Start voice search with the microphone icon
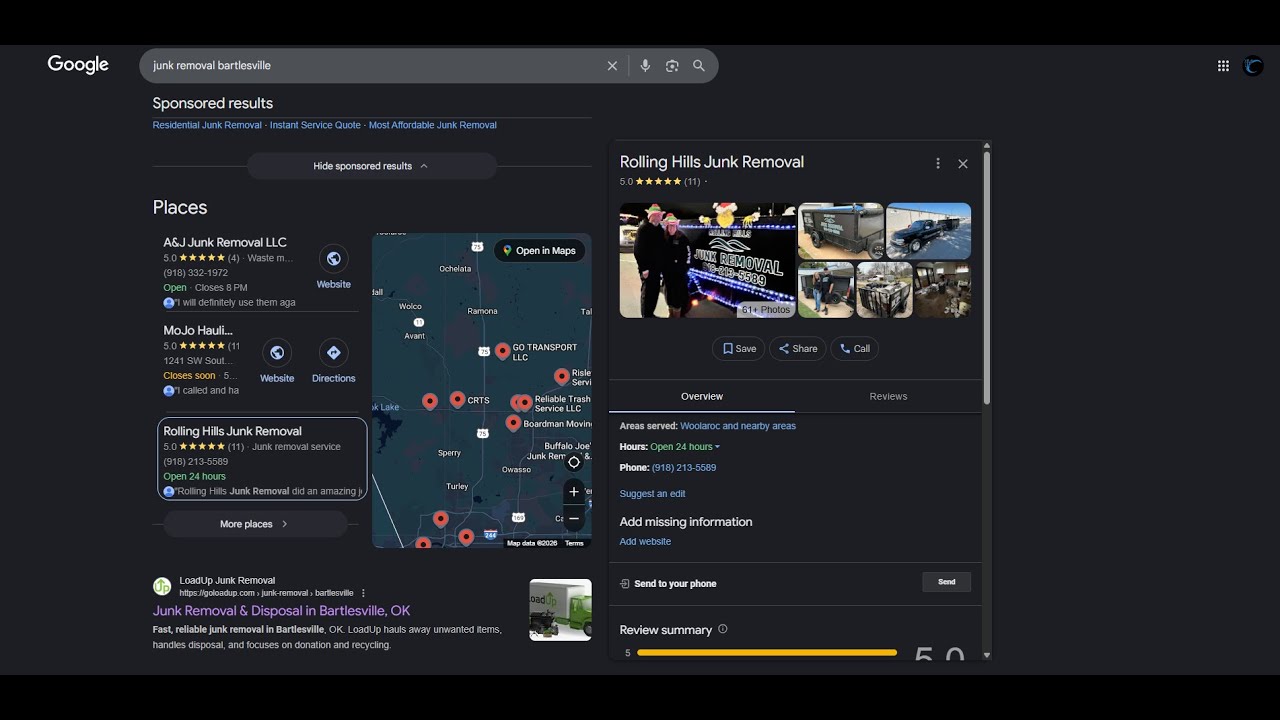This screenshot has width=1280, height=720. [645, 66]
